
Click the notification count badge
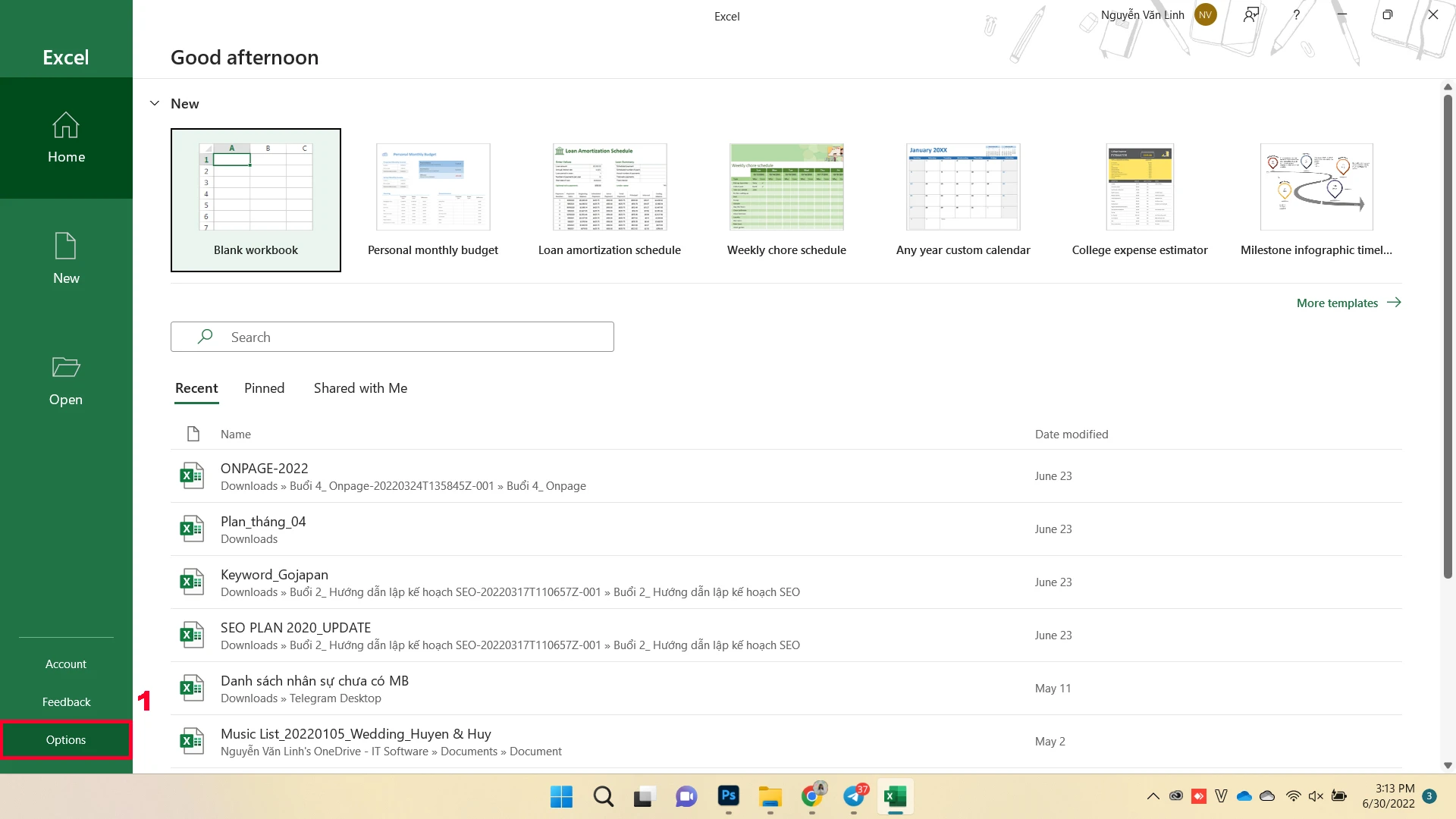click(1429, 795)
